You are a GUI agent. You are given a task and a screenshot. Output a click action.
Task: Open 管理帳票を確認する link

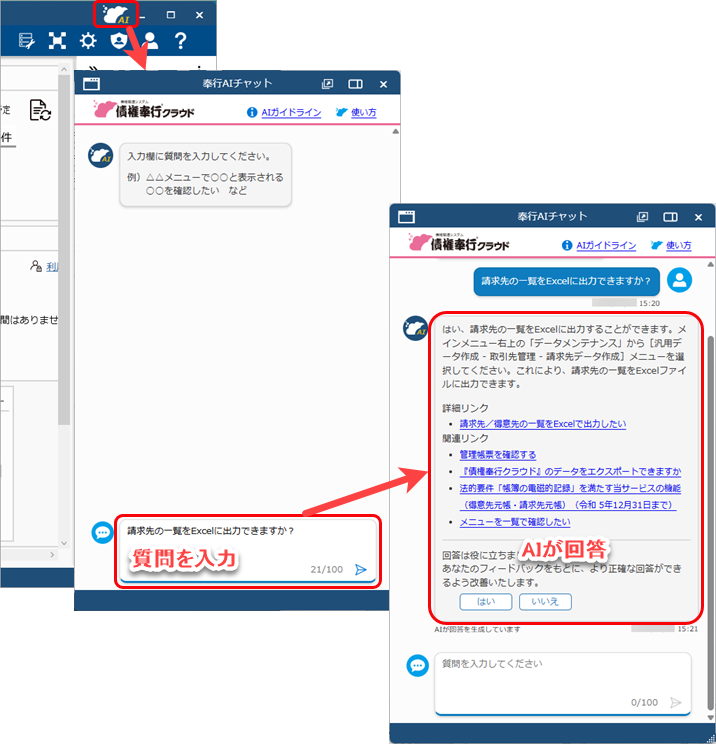[498, 455]
